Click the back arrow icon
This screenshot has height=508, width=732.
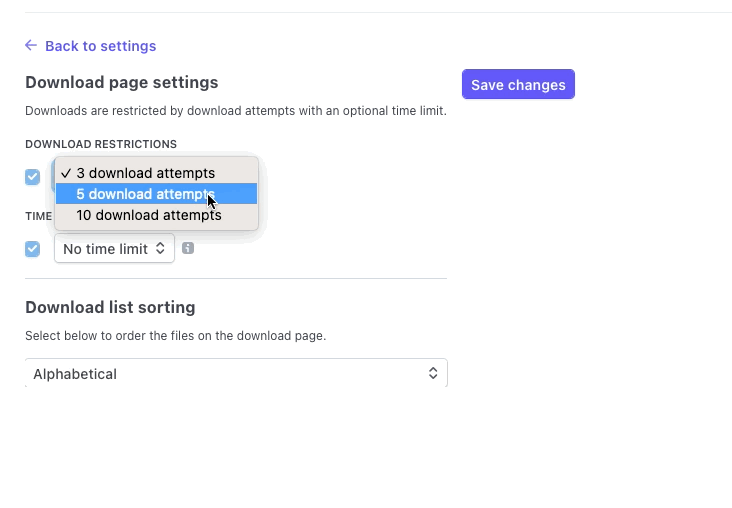(x=31, y=46)
